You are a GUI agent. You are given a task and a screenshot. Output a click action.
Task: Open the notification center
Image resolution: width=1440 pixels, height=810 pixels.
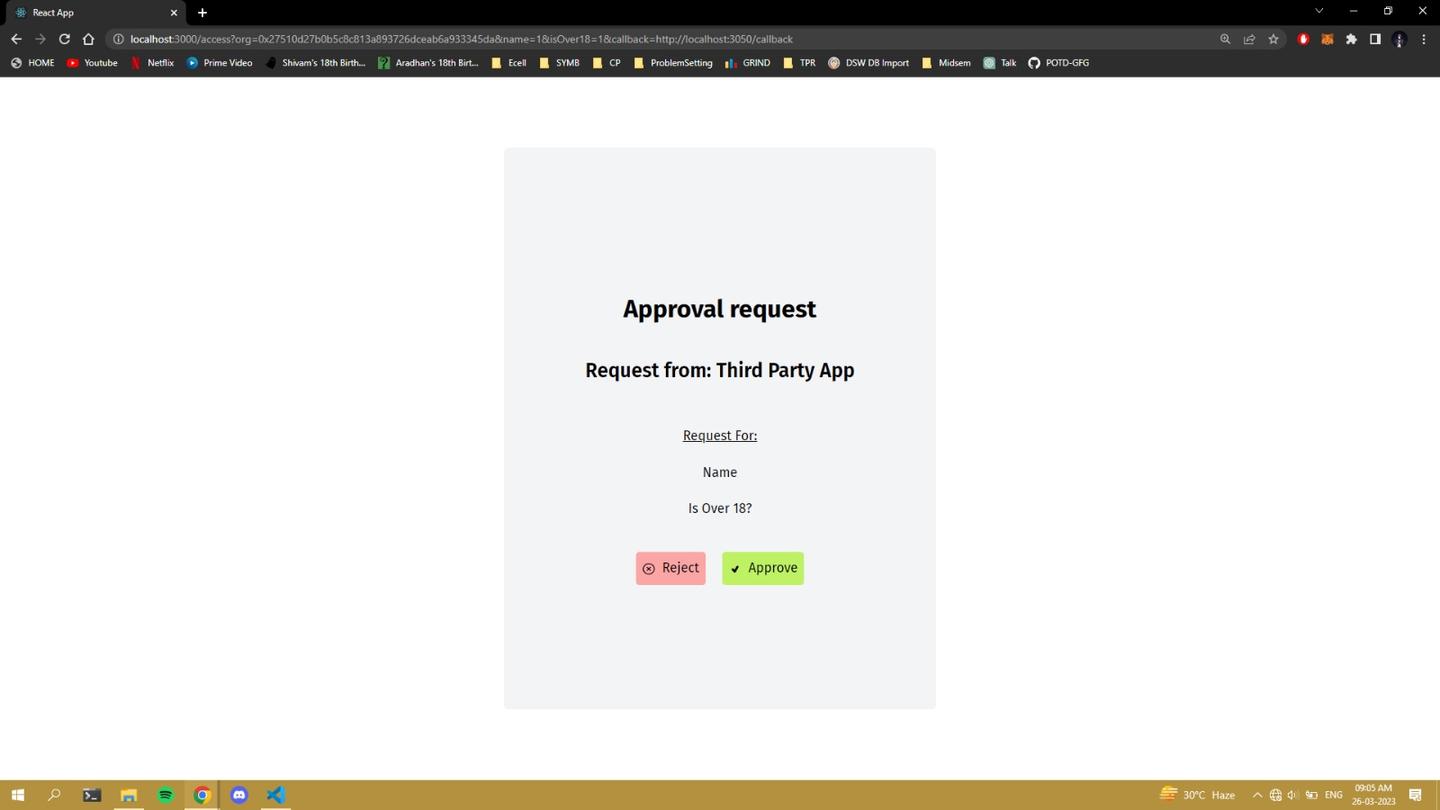1415,795
